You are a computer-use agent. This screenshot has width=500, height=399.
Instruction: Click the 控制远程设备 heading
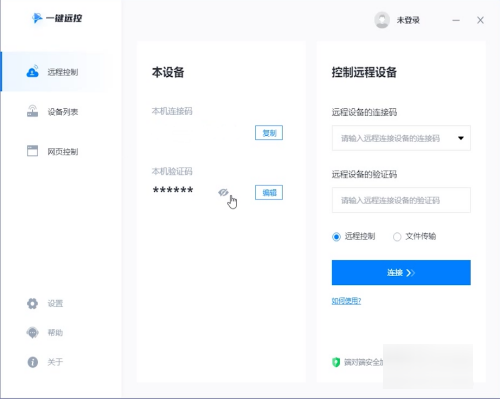pos(364,72)
